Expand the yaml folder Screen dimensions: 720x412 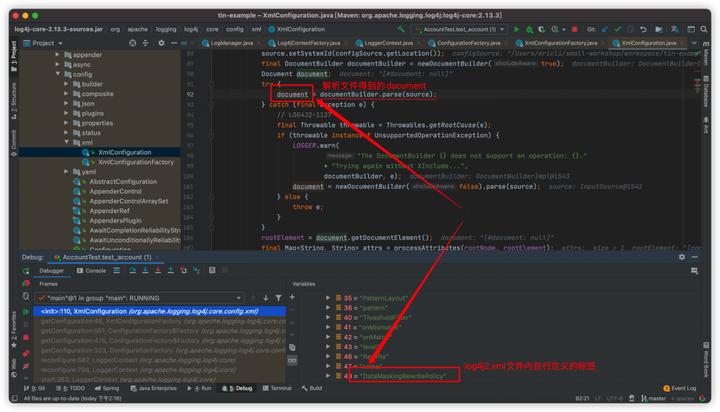67,171
